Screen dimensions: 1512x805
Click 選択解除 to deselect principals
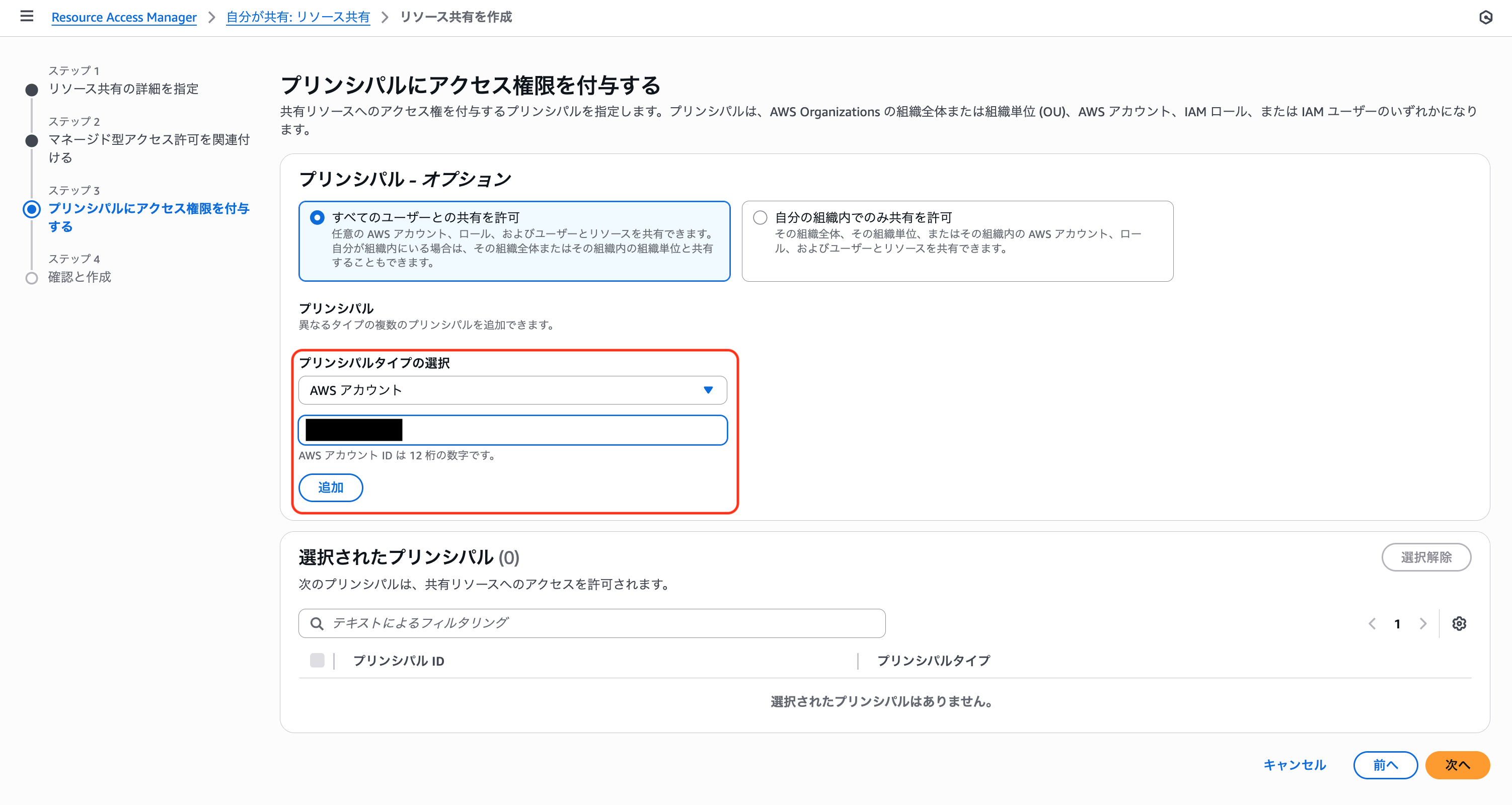[1427, 557]
